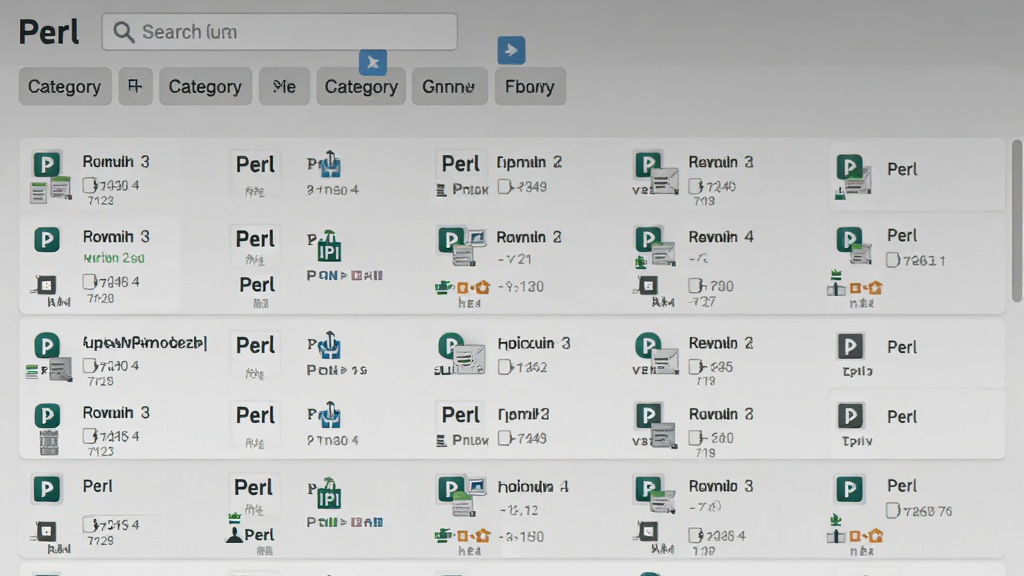
Task: Select the hash-symbol filter chip
Action: click(x=135, y=86)
